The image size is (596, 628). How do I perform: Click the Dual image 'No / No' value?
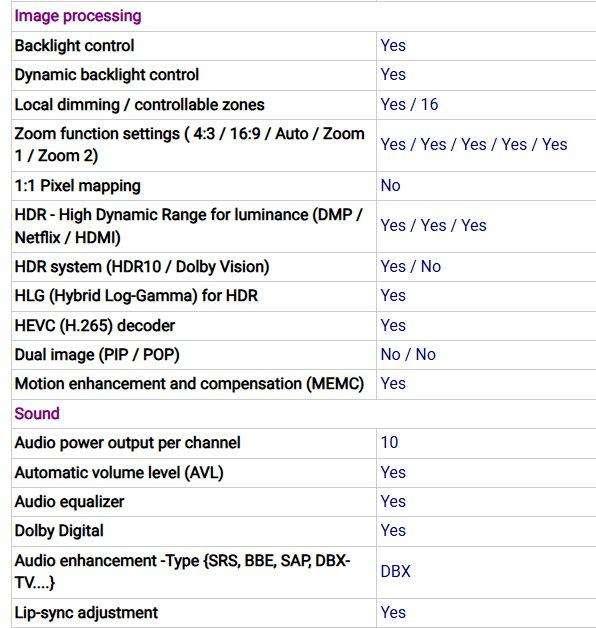click(x=408, y=354)
